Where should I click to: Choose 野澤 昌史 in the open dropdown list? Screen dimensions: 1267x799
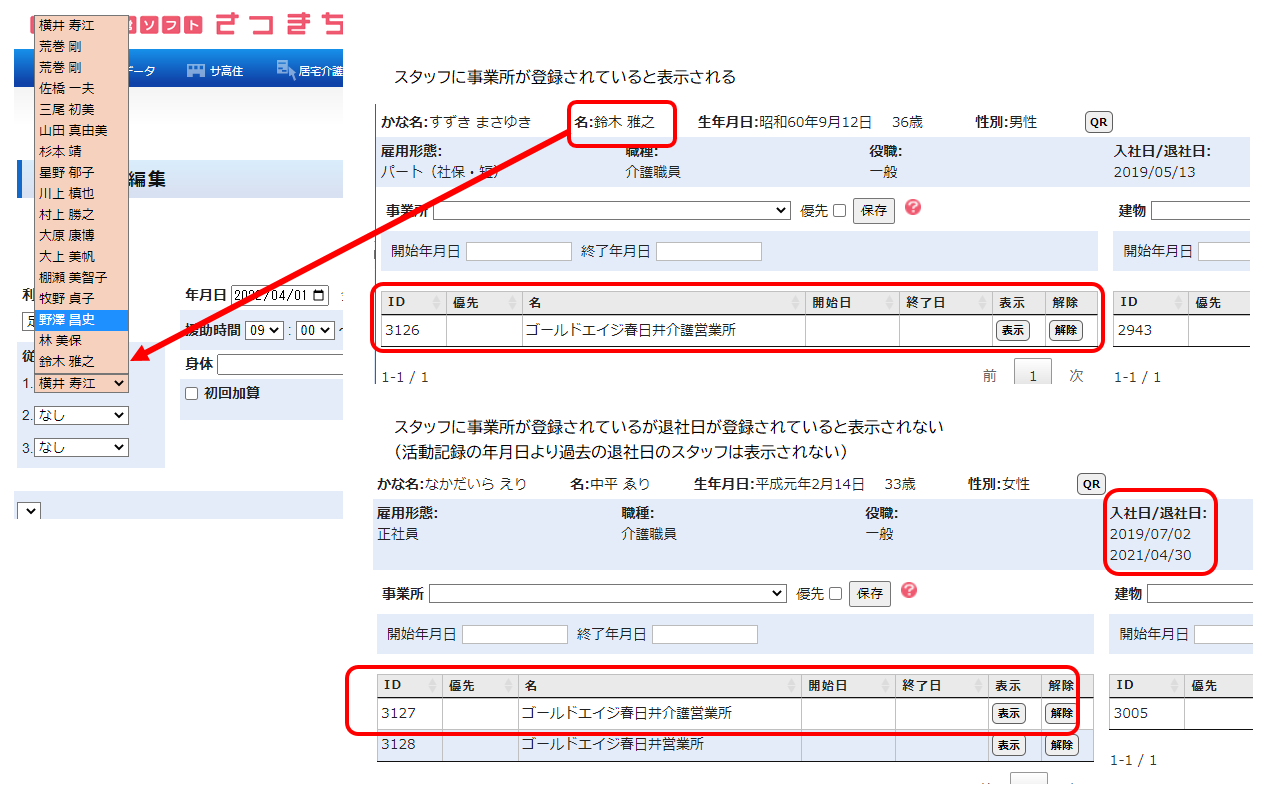pos(67,319)
